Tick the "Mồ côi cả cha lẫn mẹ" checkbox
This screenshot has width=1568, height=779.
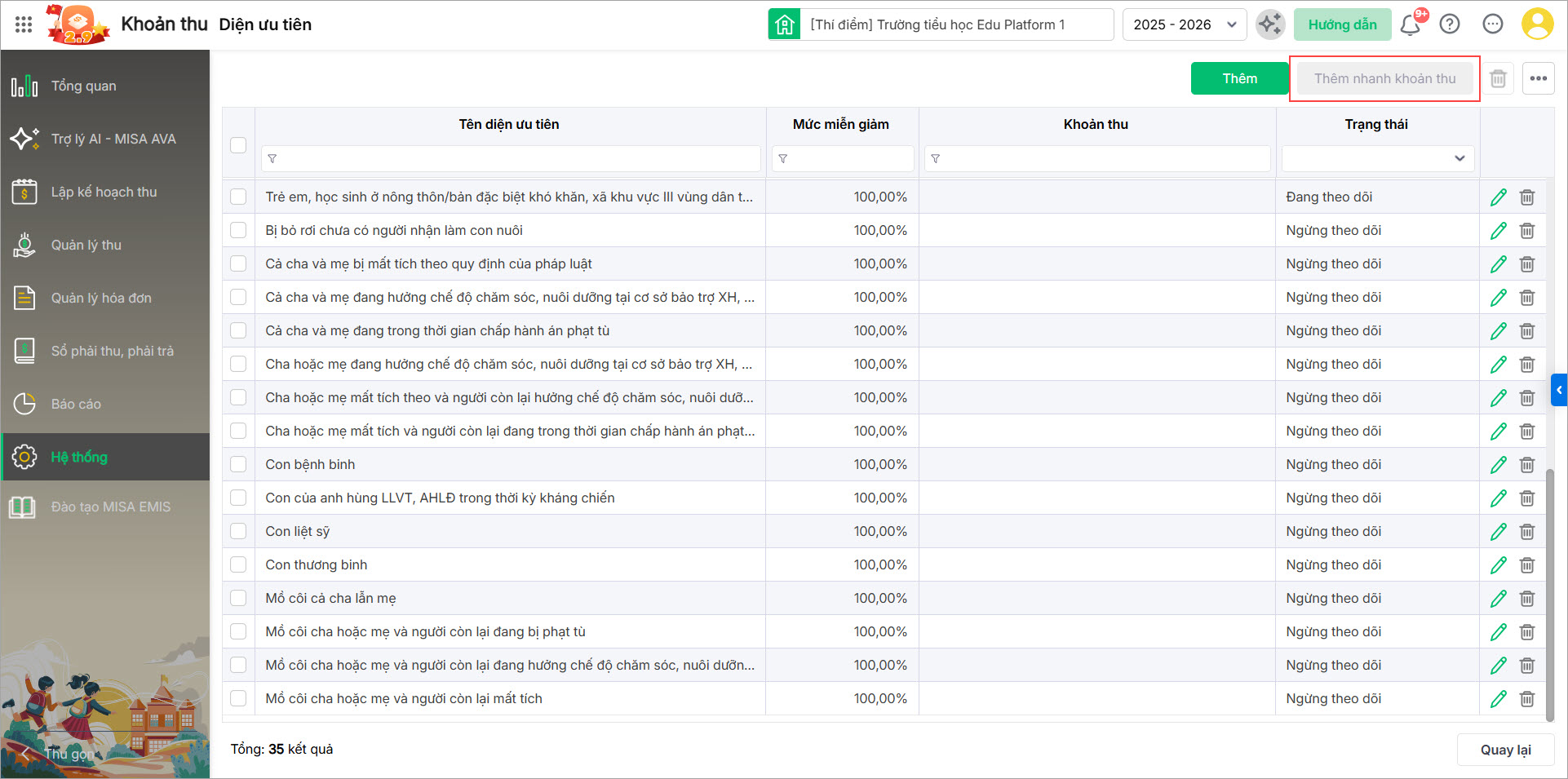(238, 598)
